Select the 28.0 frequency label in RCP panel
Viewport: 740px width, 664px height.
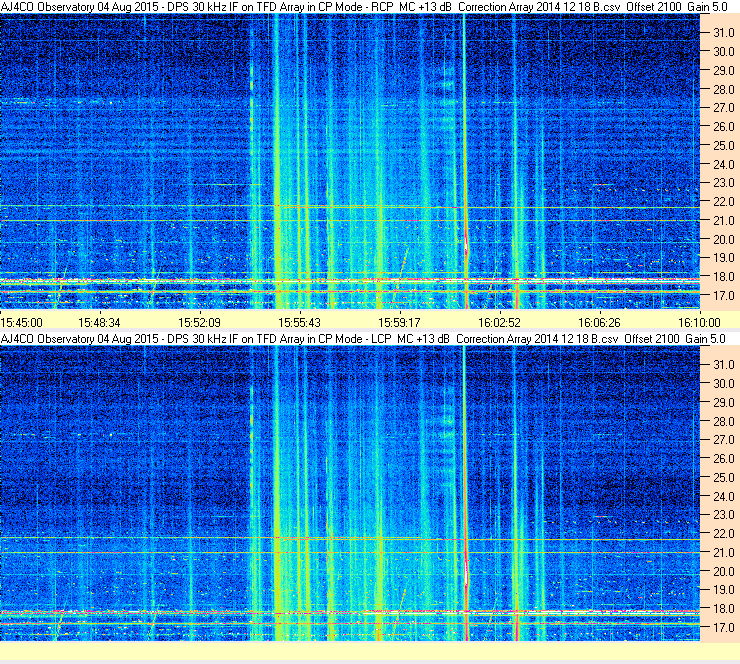(723, 89)
